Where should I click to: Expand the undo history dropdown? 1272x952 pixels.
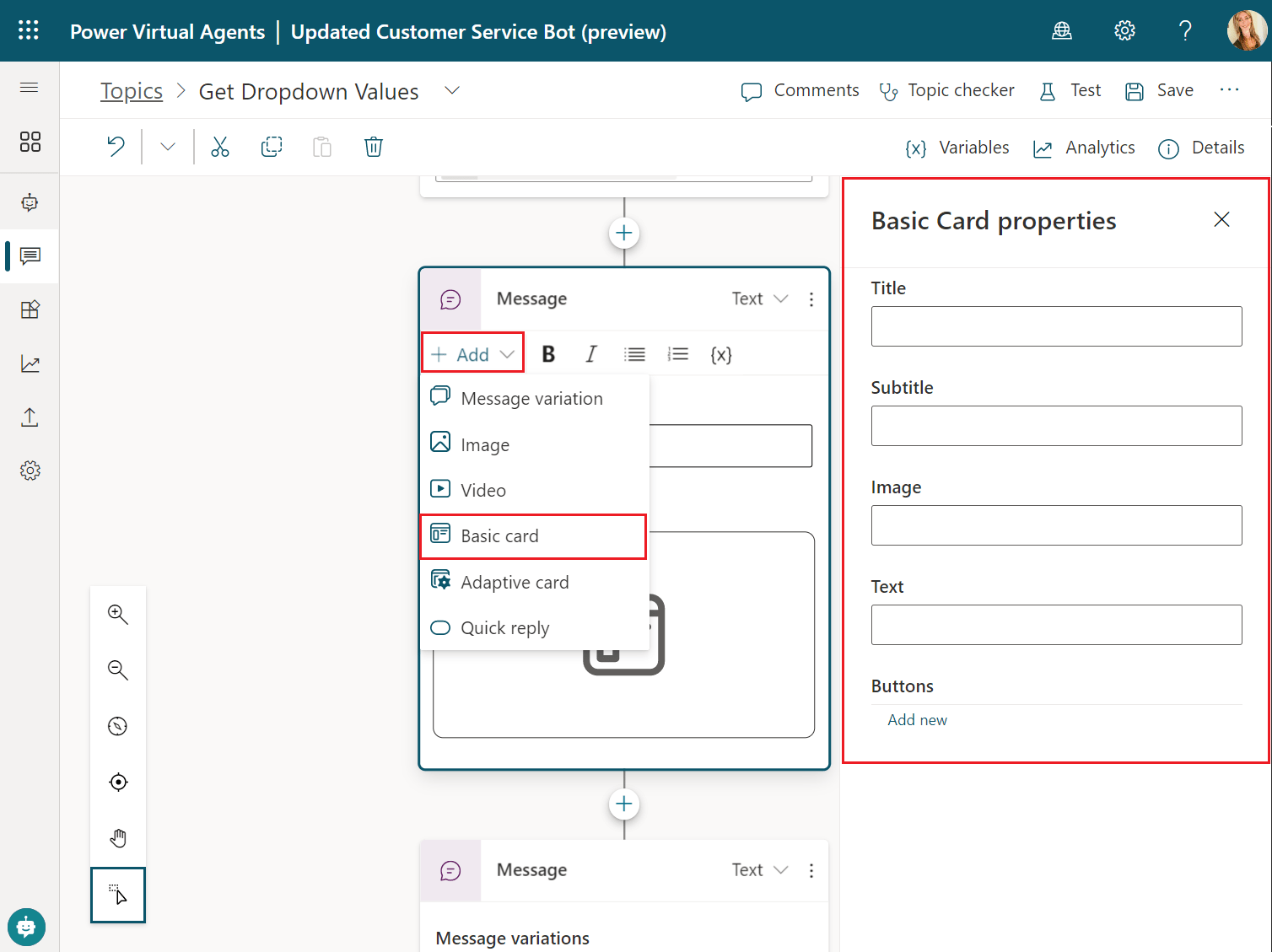click(168, 147)
